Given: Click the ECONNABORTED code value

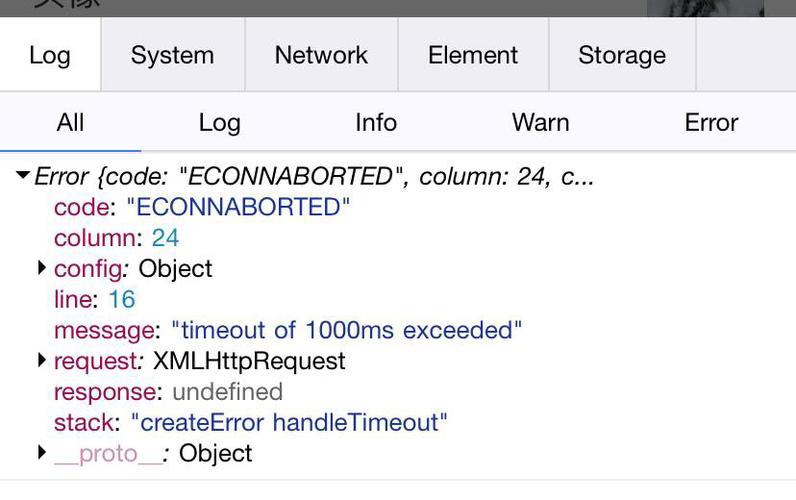Looking at the screenshot, I should point(238,207).
